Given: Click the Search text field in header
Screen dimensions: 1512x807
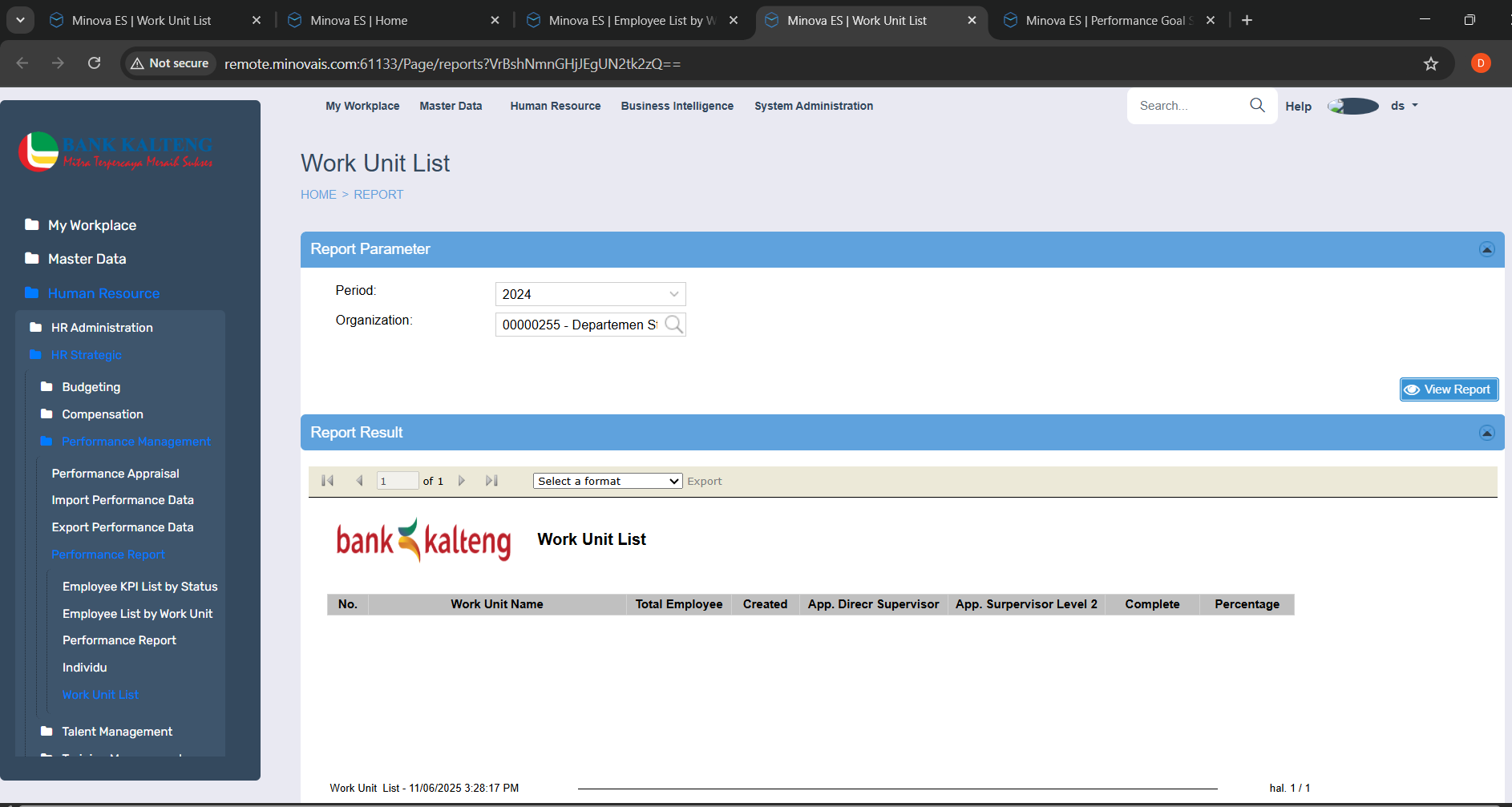Looking at the screenshot, I should (x=1189, y=106).
